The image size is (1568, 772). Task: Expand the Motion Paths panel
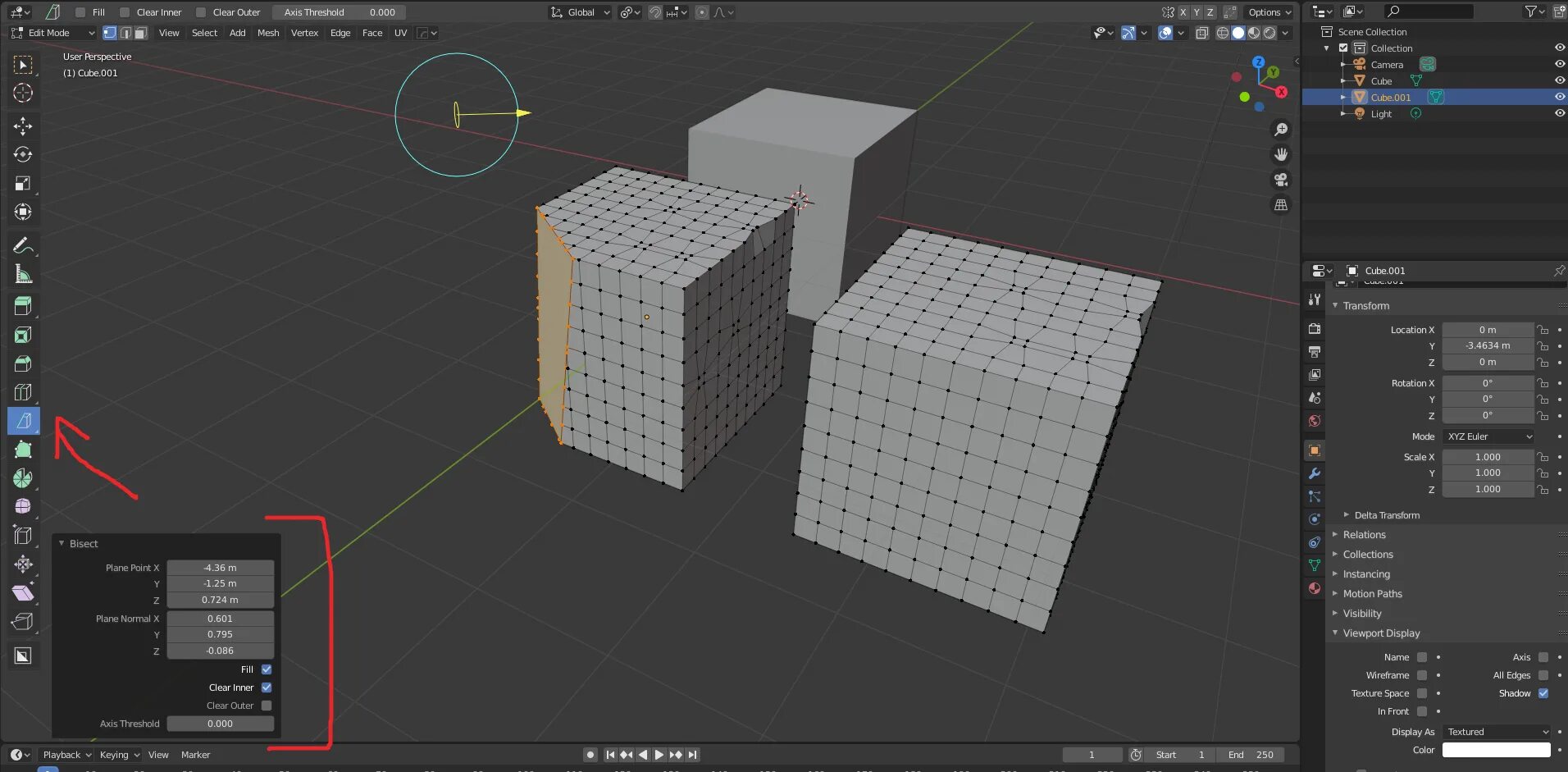click(x=1372, y=594)
